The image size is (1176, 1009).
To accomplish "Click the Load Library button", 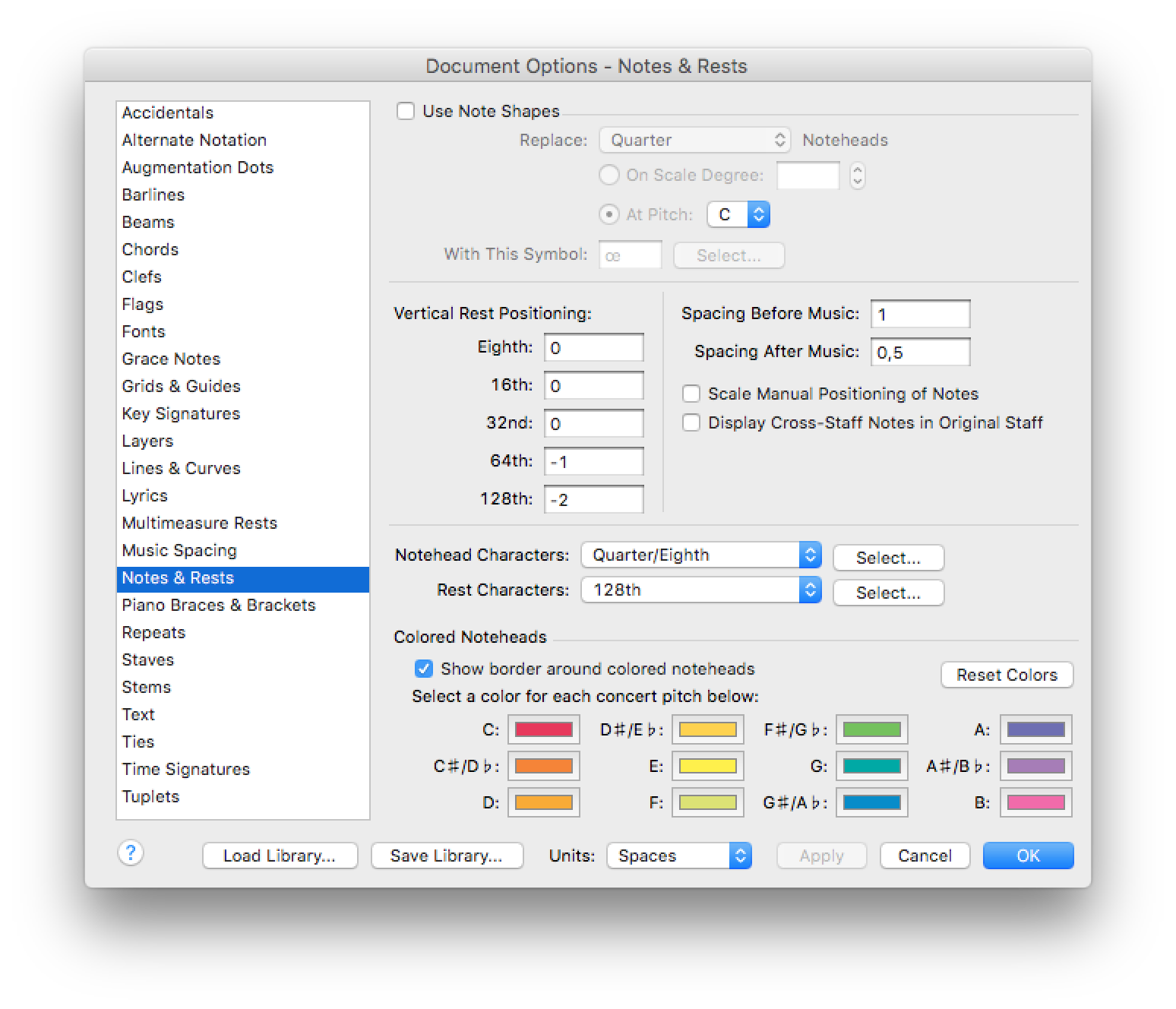I will point(280,856).
